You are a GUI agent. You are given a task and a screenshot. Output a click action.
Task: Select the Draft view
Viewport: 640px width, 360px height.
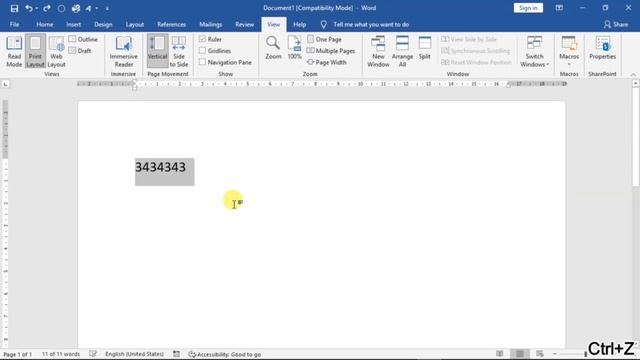80,51
